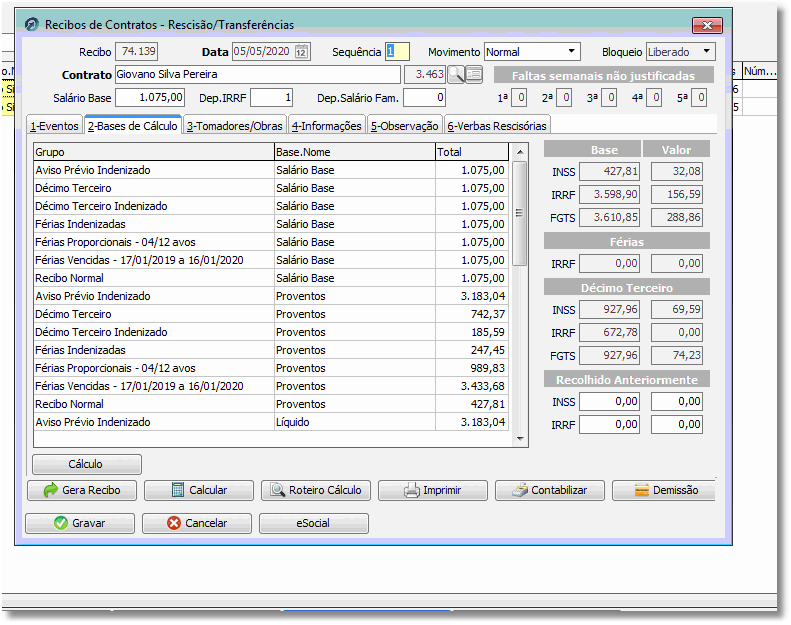Close the Recibos de Contratos window

pyautogui.click(x=707, y=25)
